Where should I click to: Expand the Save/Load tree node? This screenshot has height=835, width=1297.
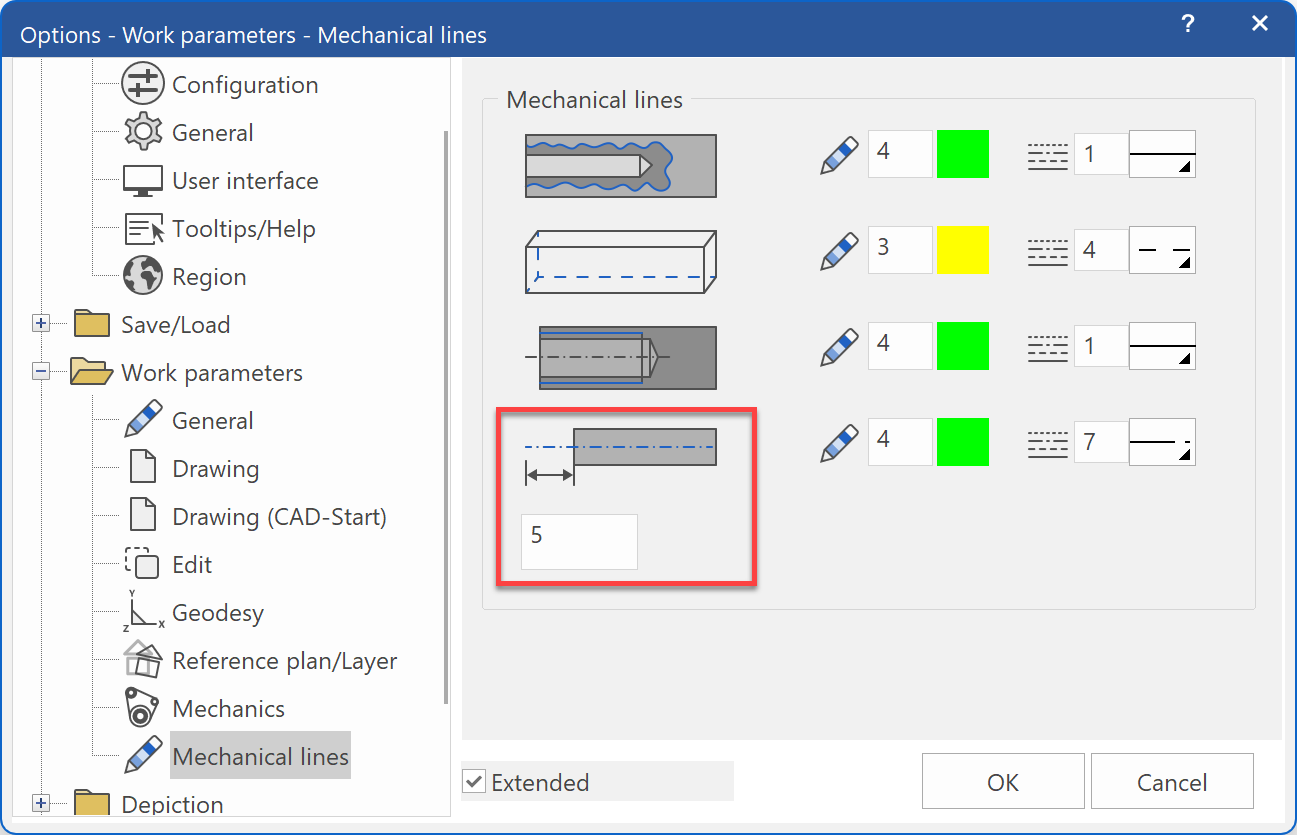(41, 324)
